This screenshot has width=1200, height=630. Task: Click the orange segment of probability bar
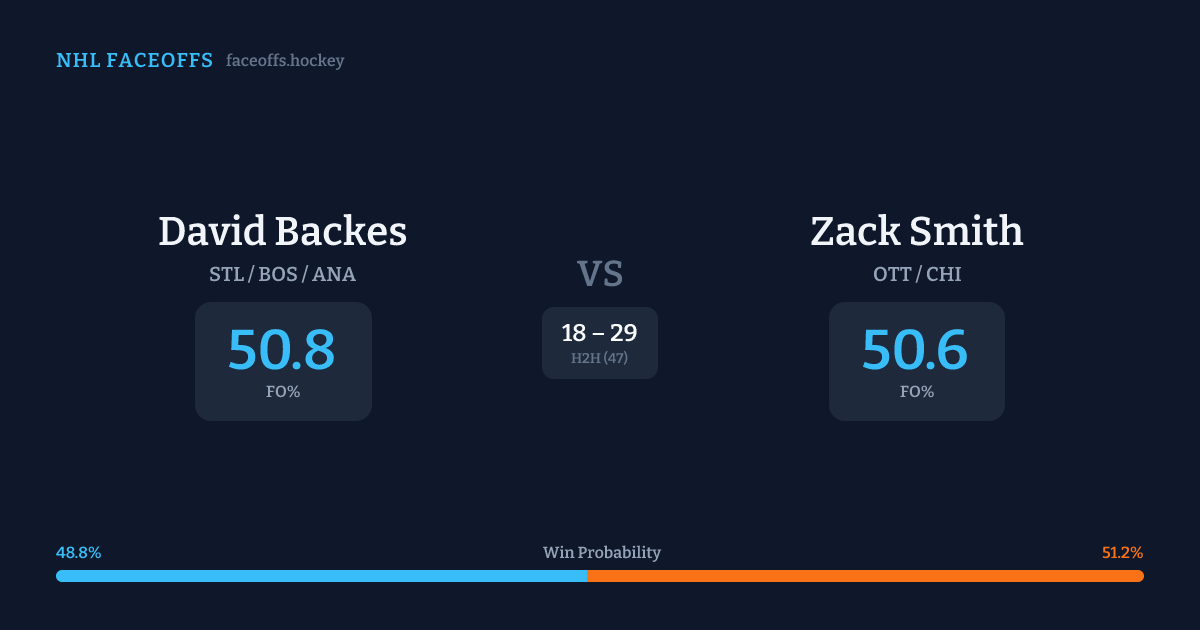pos(865,576)
